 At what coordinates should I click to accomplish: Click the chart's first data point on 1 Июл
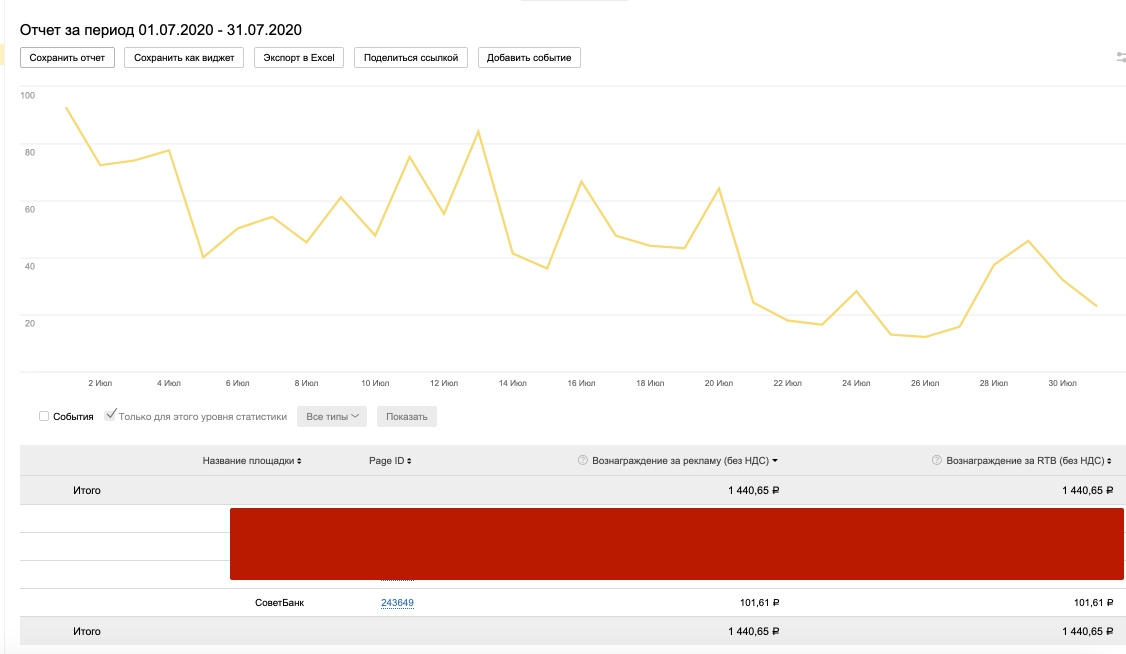point(66,108)
